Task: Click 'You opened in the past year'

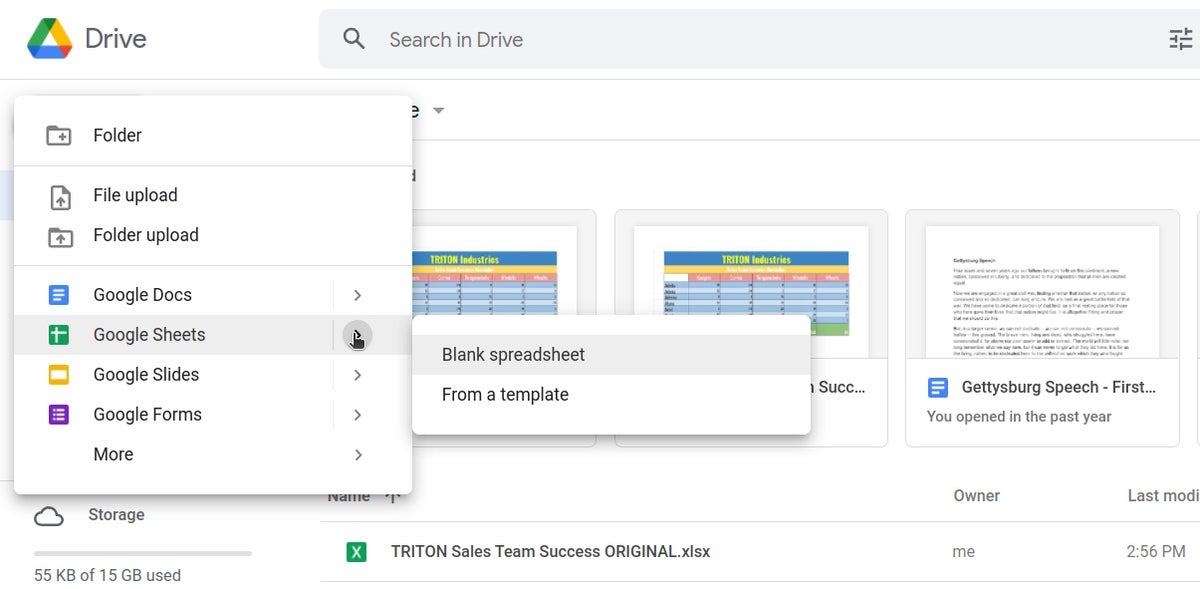Action: (x=1019, y=417)
